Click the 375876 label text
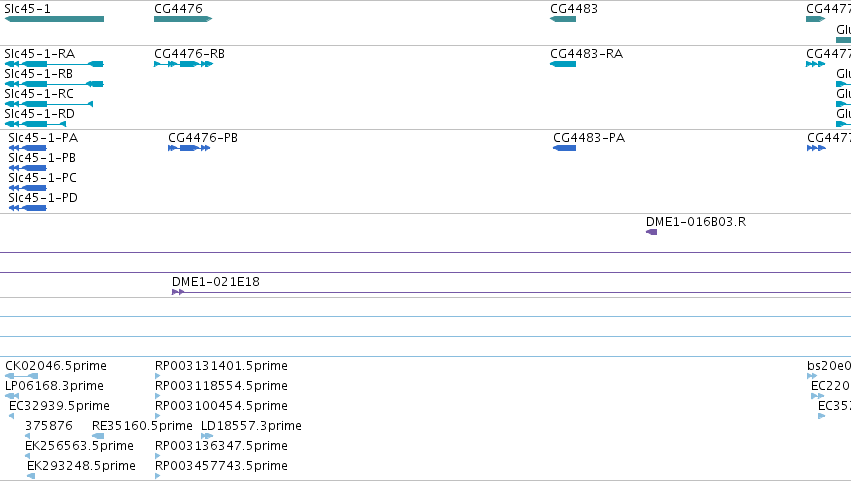 coord(49,426)
